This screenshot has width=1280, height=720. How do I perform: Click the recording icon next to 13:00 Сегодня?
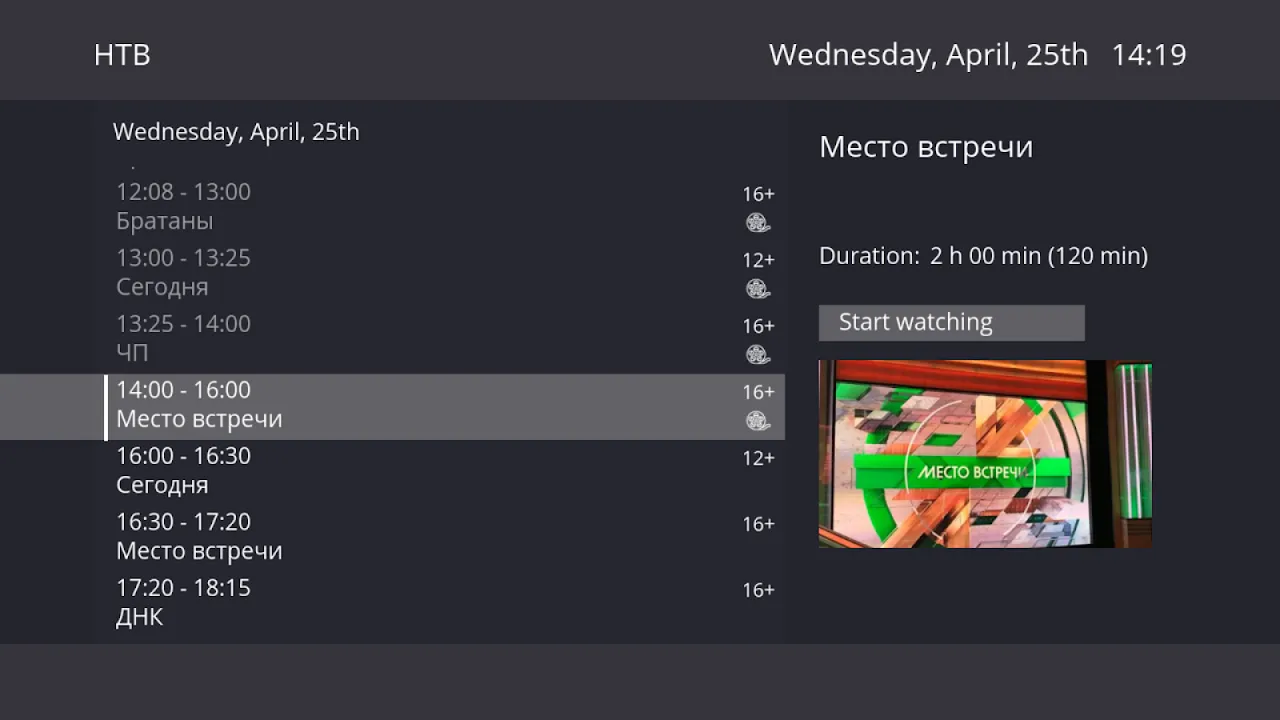click(758, 289)
